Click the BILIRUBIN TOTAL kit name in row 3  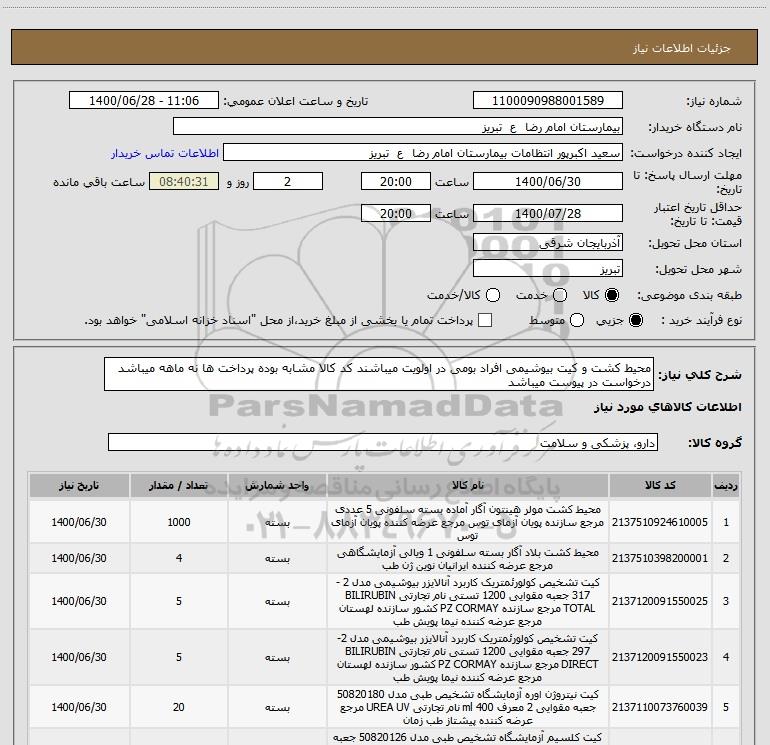tap(468, 601)
